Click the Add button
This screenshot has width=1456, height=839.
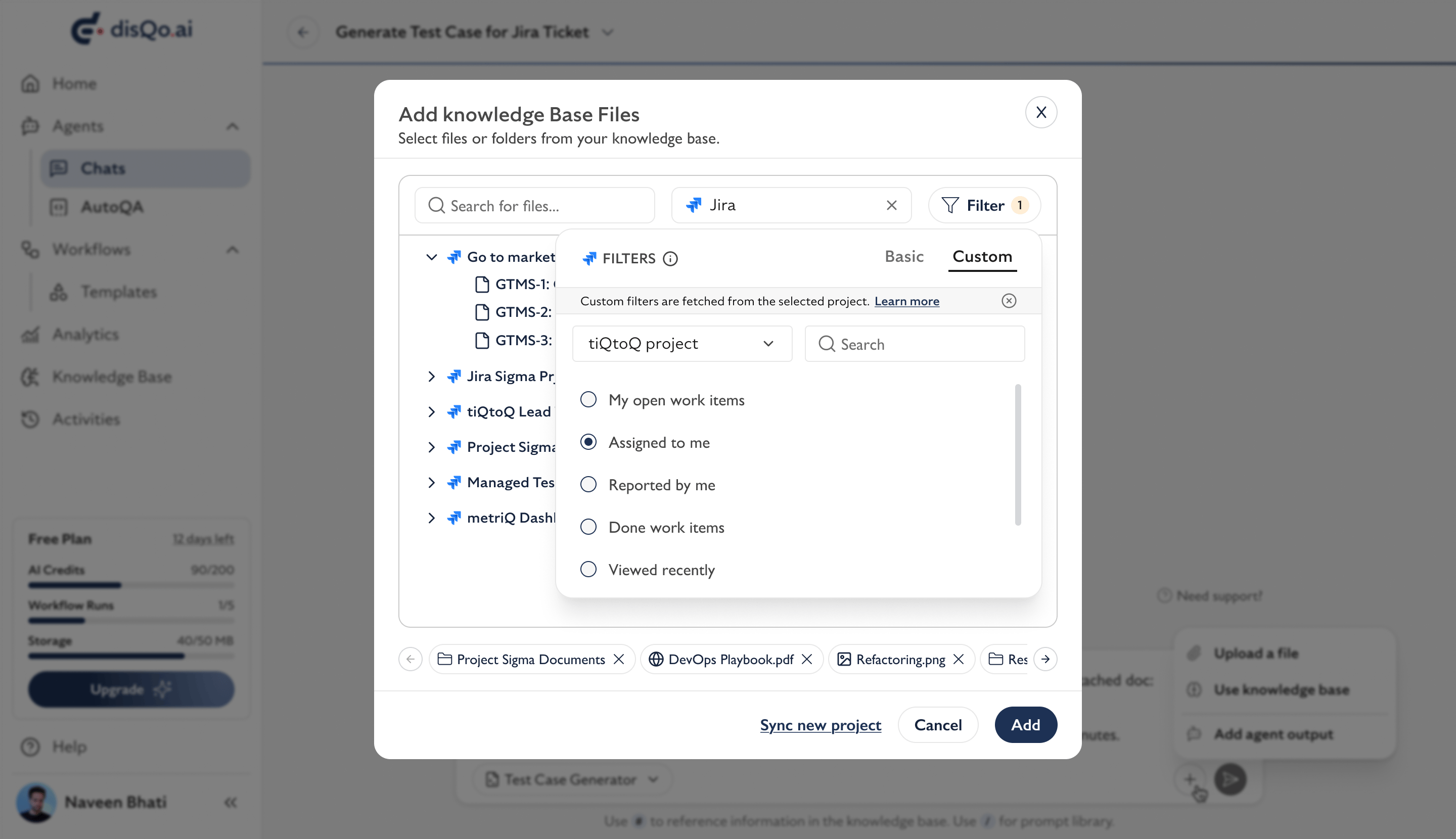pos(1025,725)
